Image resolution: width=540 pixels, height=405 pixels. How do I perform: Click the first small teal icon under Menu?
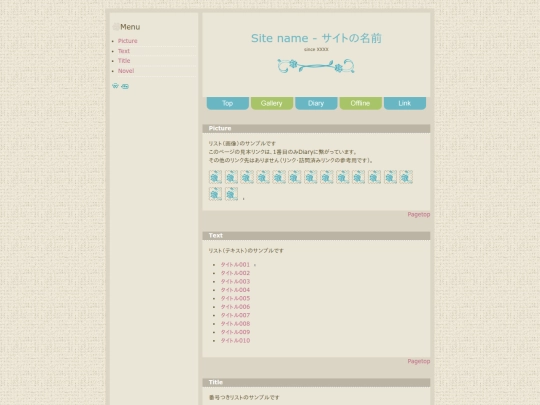[x=115, y=86]
